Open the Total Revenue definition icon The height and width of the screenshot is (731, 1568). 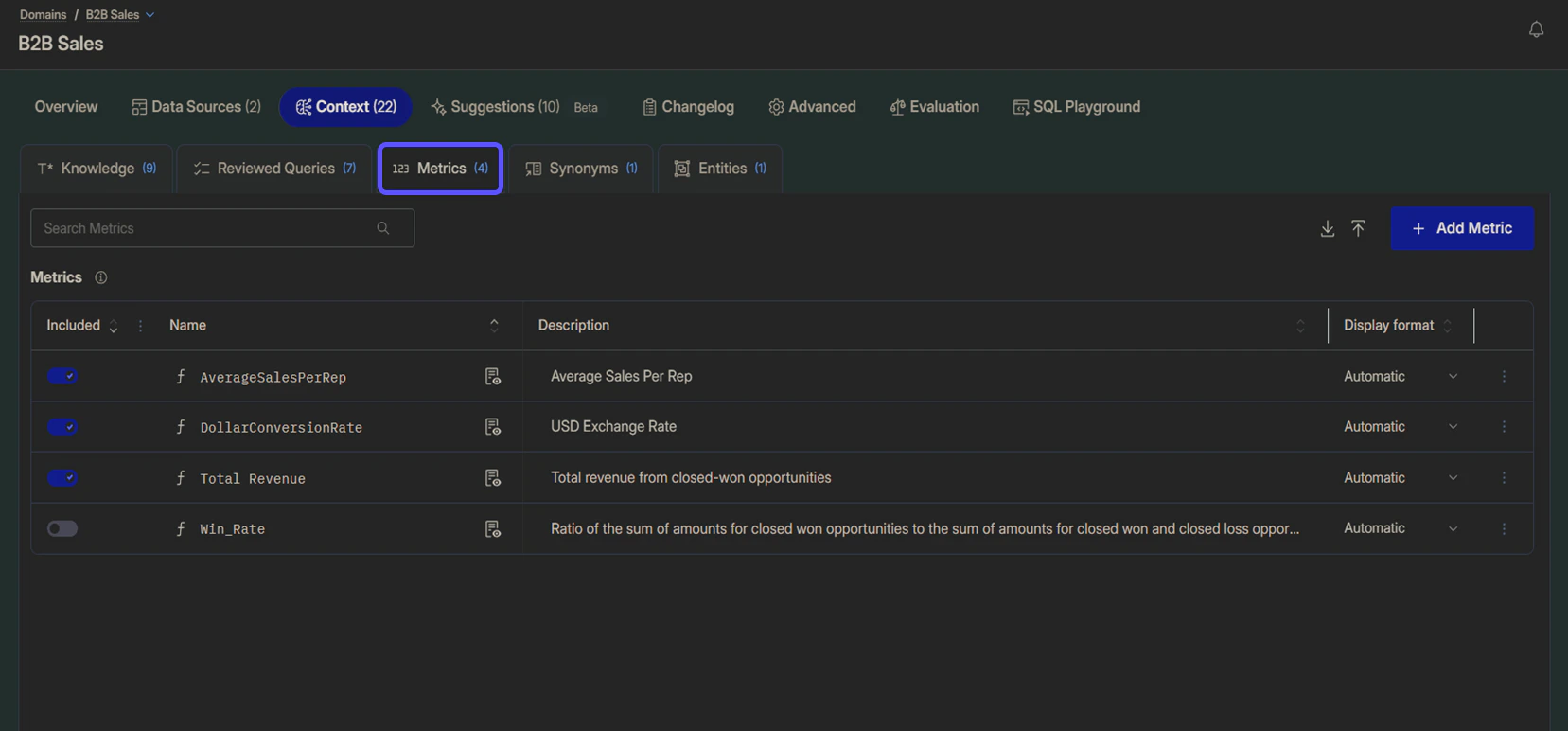(492, 478)
